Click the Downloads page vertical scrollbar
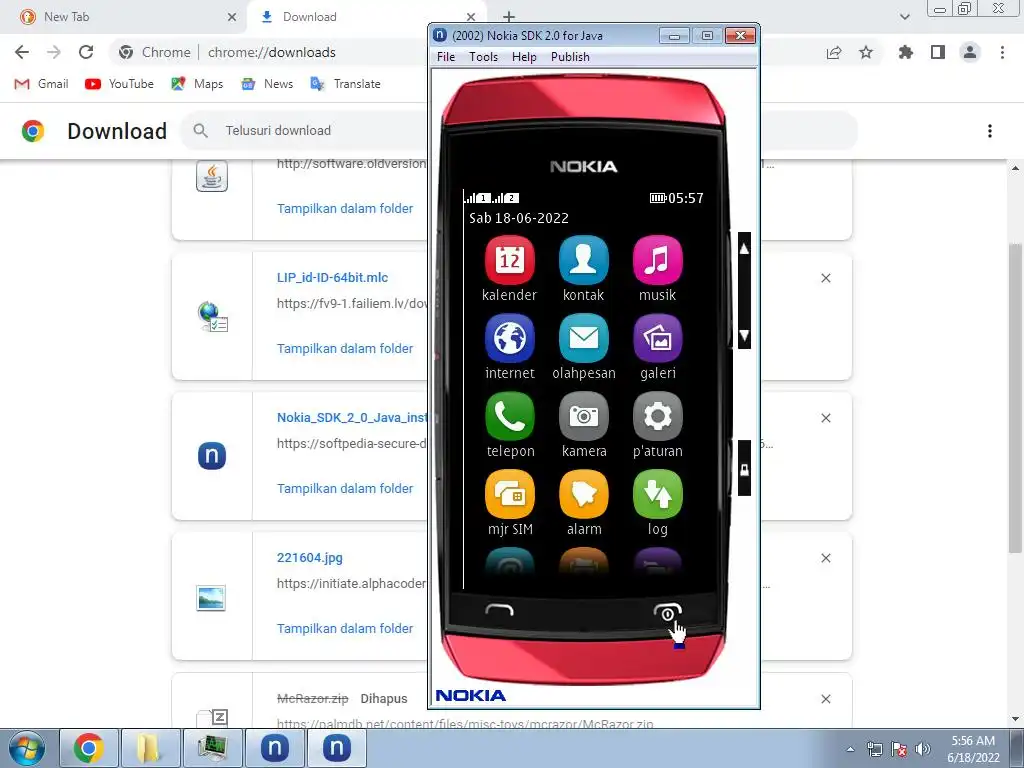The width and height of the screenshot is (1024, 768). (1016, 398)
